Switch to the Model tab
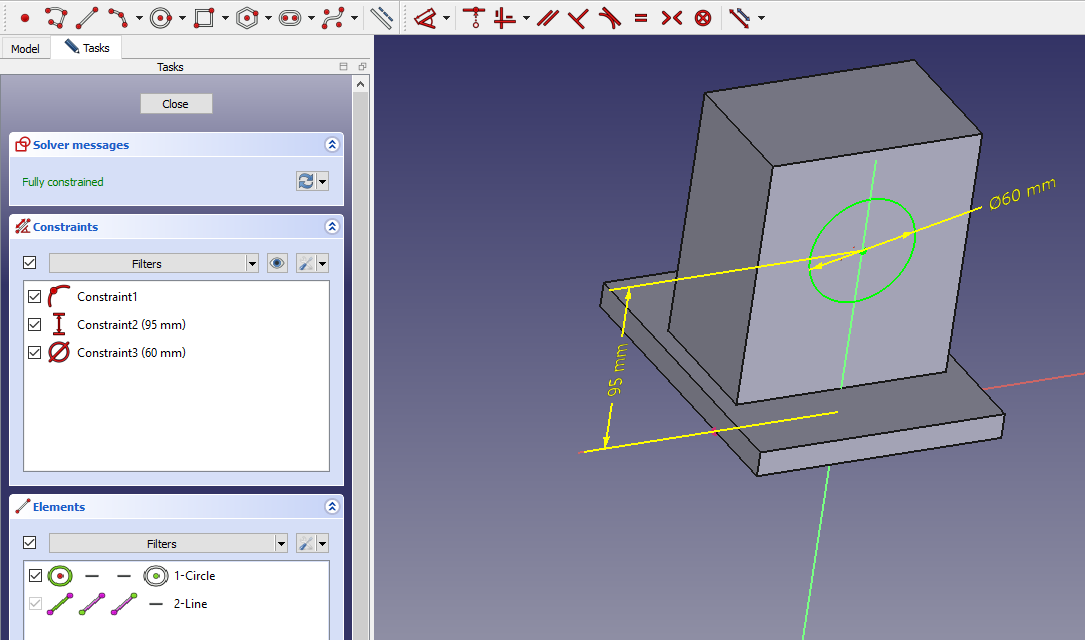Viewport: 1085px width, 640px height. [x=25, y=49]
